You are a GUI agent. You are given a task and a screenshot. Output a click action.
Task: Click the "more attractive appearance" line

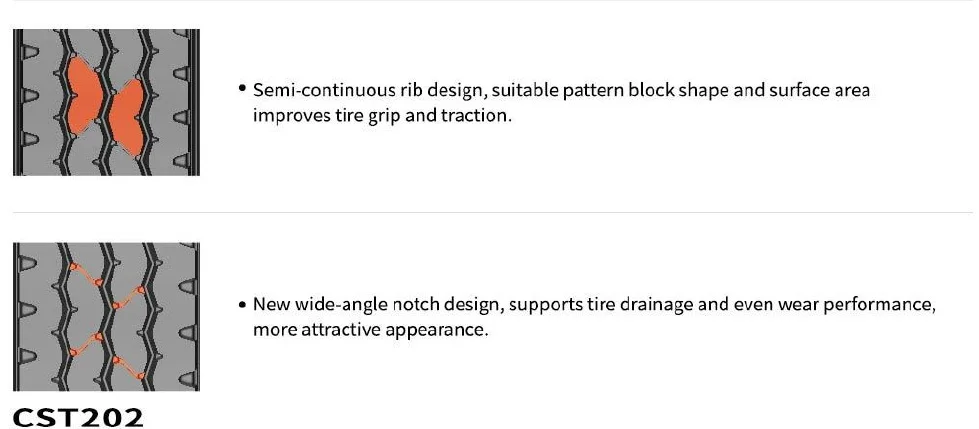click(x=370, y=329)
